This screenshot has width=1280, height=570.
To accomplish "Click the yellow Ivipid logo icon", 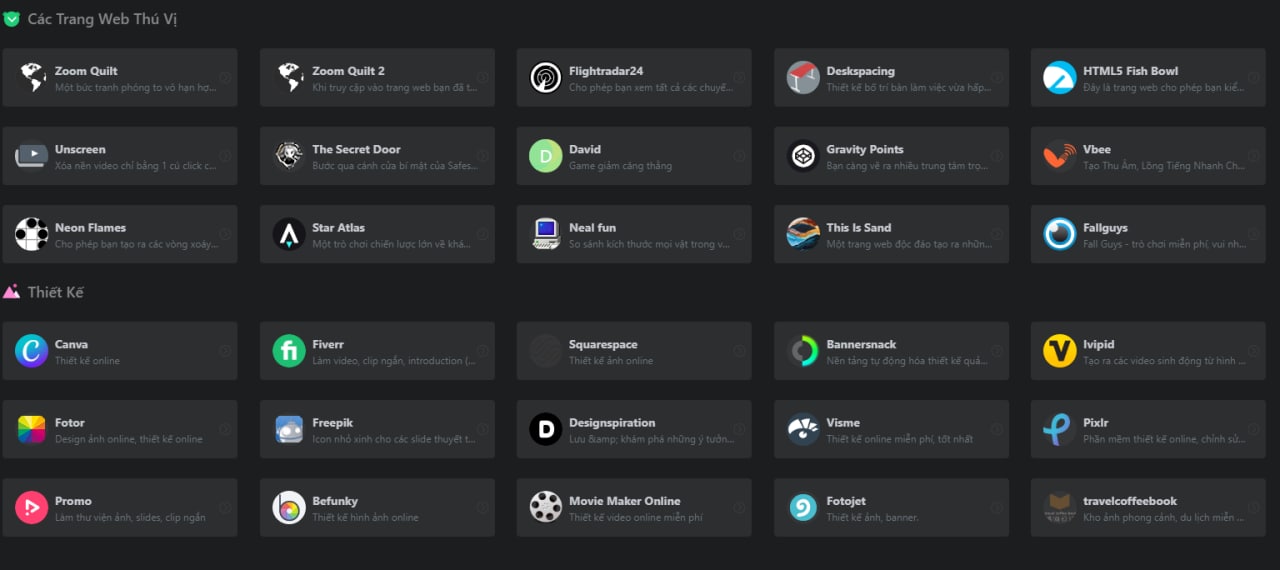I will 1060,351.
